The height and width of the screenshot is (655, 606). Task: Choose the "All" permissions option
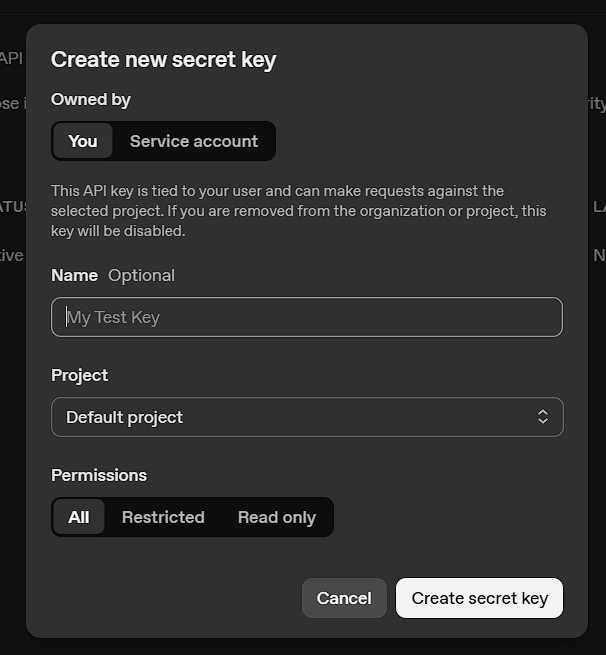(79, 517)
